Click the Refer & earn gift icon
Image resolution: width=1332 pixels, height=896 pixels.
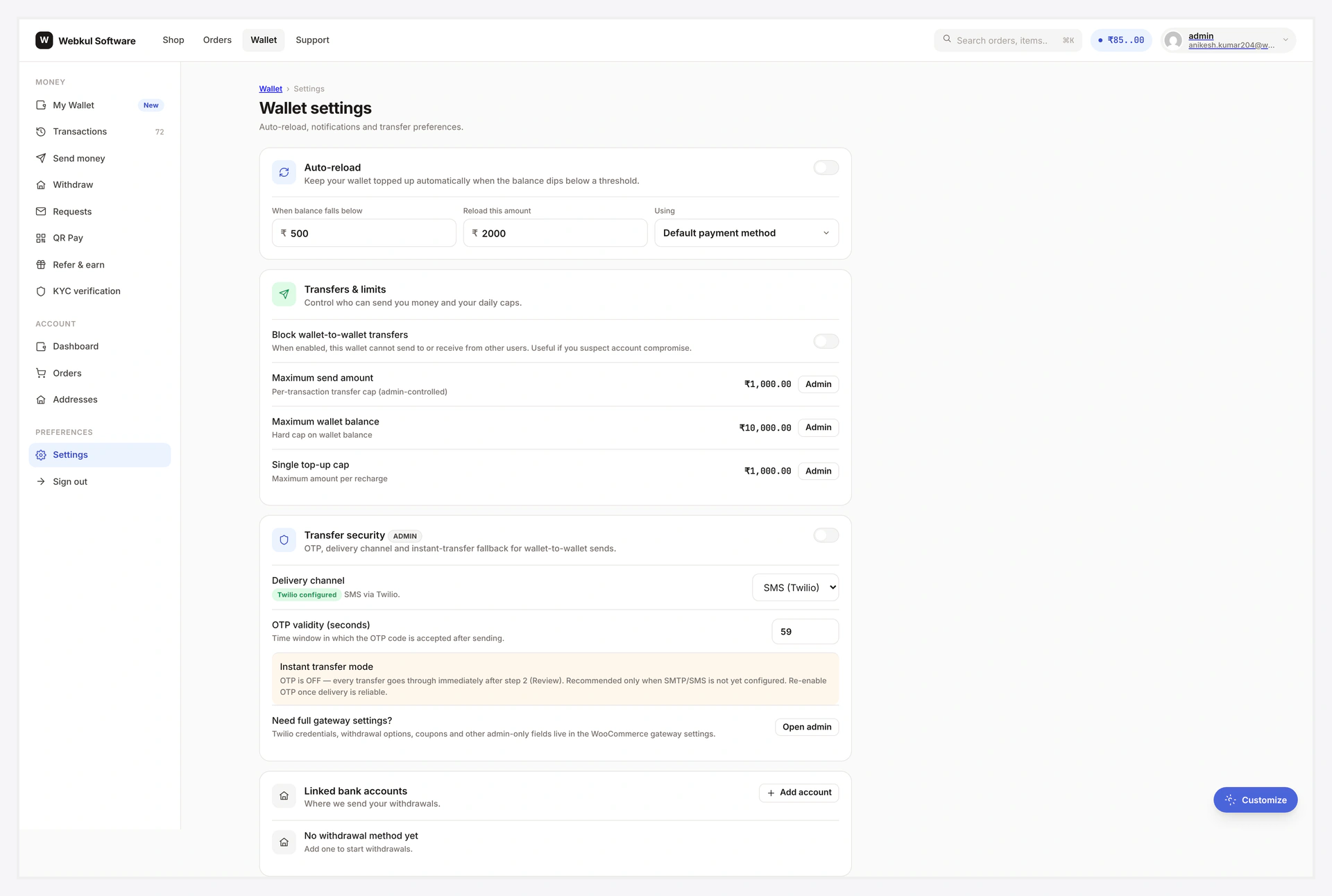coord(41,265)
